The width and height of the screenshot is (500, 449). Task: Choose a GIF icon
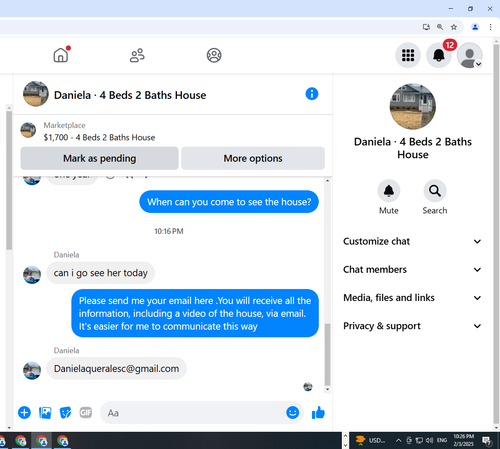pos(86,413)
